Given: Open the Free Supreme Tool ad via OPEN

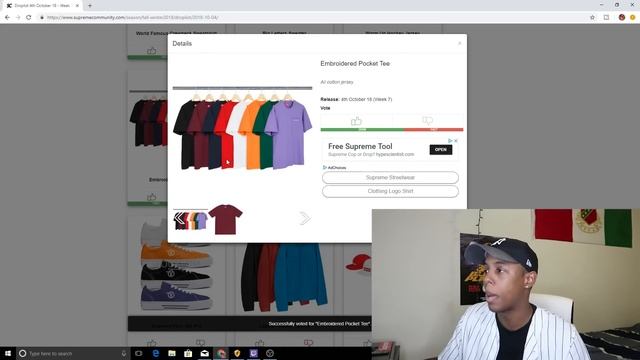Looking at the screenshot, I should (440, 150).
